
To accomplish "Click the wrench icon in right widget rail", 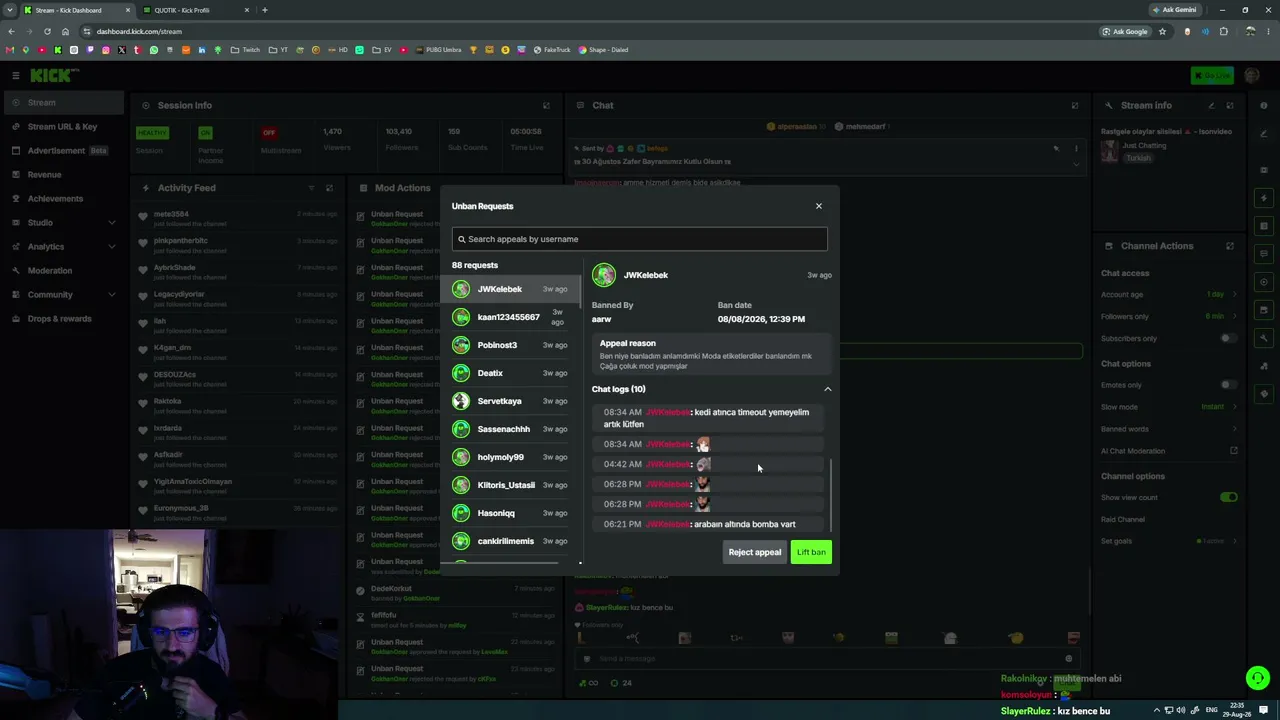I will (x=1264, y=338).
